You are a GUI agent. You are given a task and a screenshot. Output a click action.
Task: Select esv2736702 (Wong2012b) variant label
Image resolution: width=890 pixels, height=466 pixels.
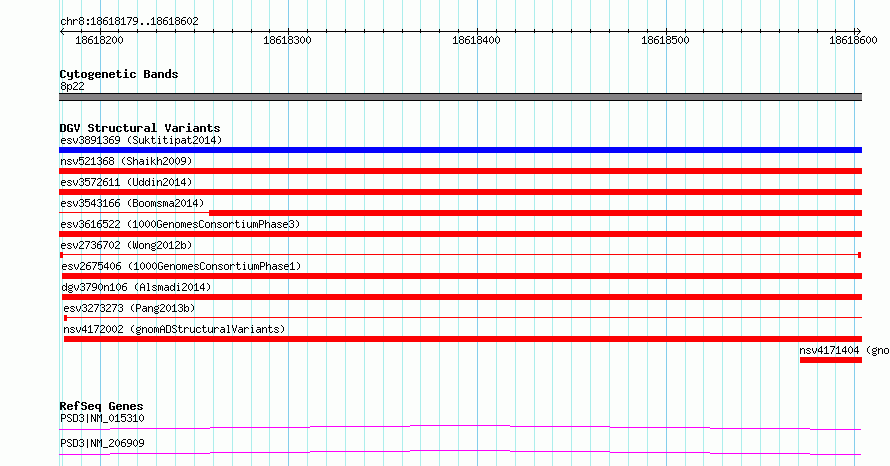point(126,245)
